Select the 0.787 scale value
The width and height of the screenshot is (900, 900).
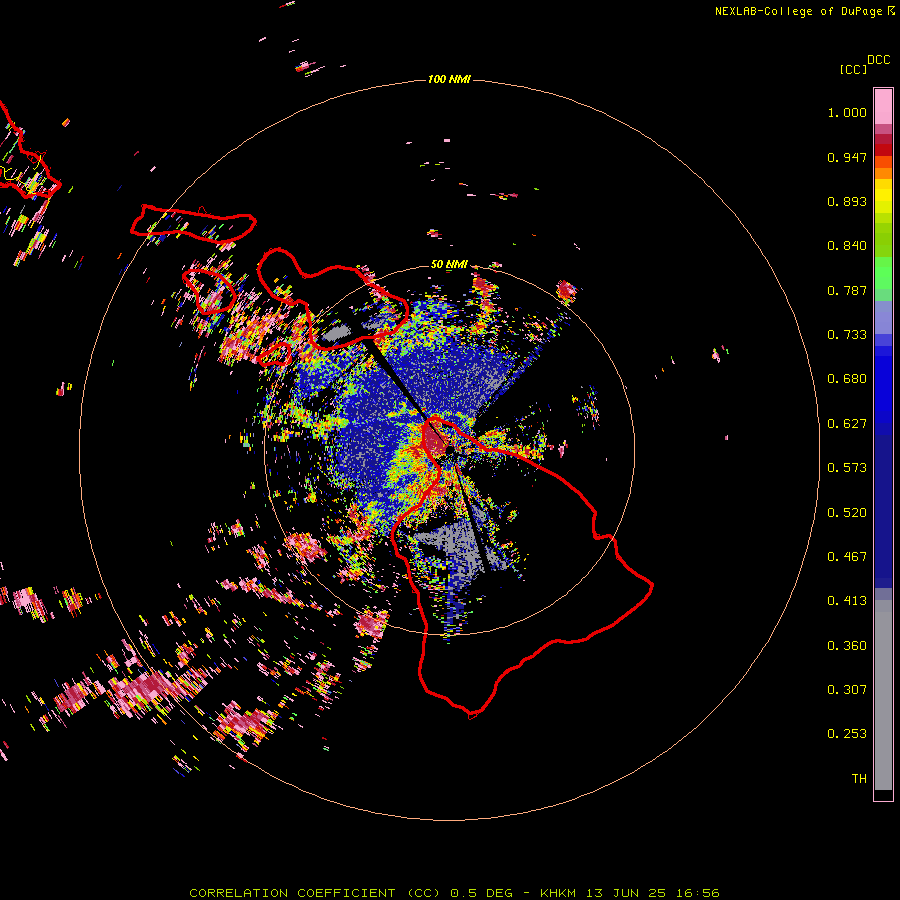coord(847,290)
